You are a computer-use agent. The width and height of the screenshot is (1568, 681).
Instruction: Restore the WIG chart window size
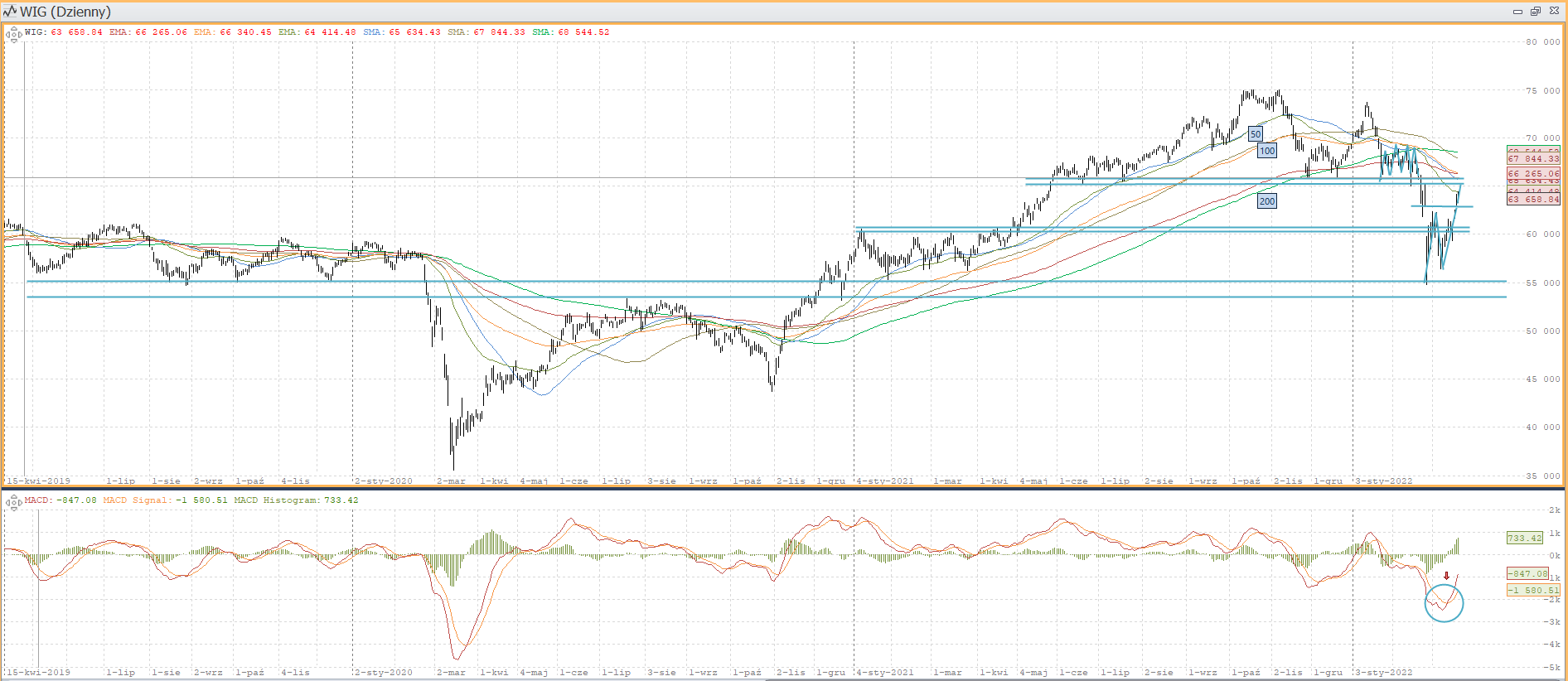1536,11
